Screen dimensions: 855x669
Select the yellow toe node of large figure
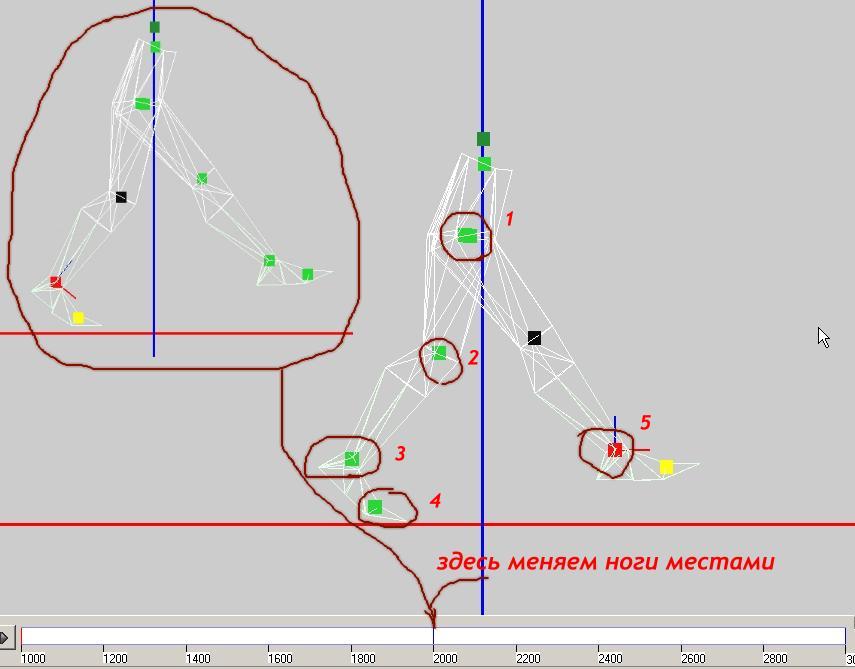click(666, 467)
